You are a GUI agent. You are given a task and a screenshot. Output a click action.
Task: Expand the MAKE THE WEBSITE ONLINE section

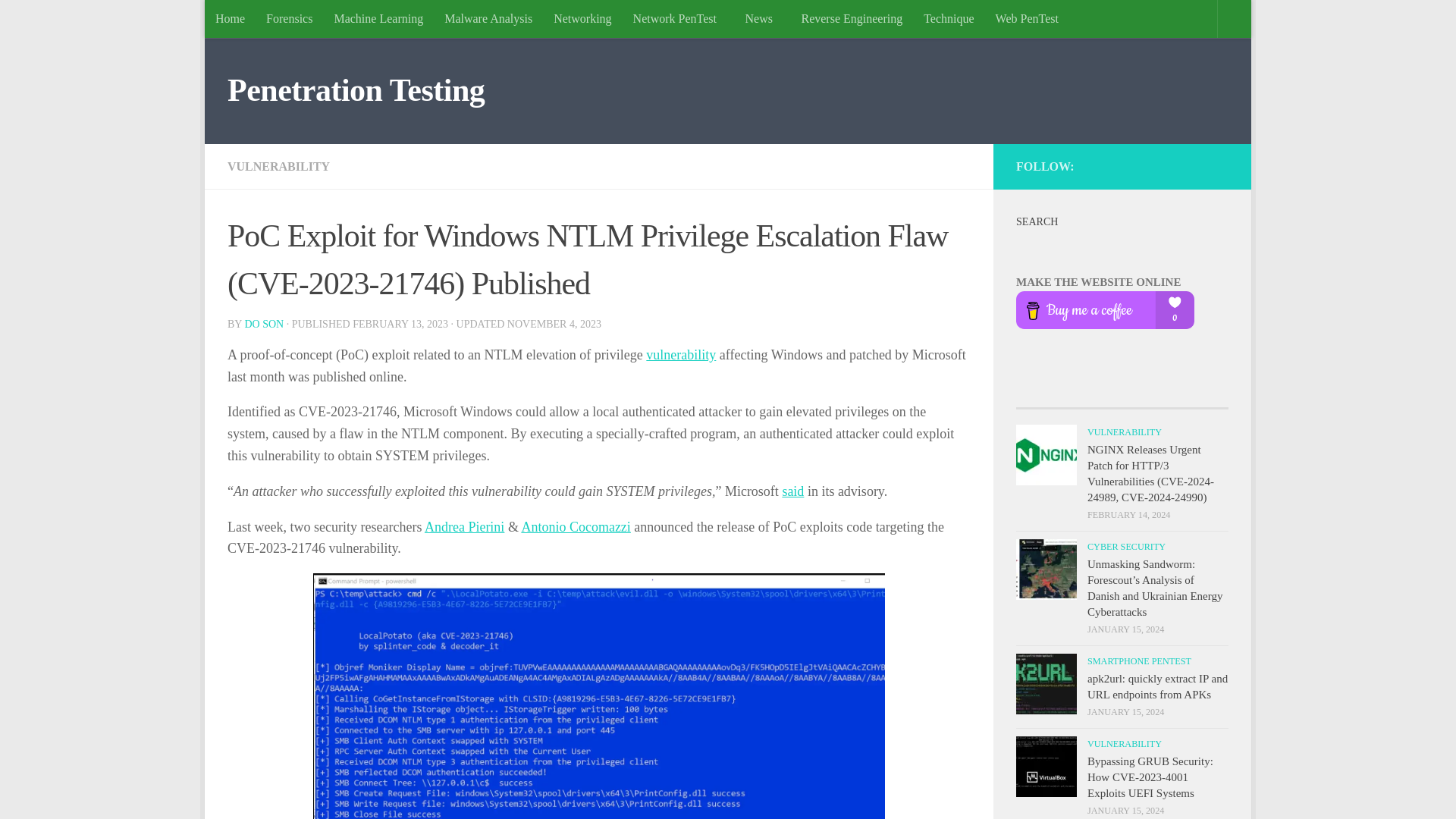1098,281
